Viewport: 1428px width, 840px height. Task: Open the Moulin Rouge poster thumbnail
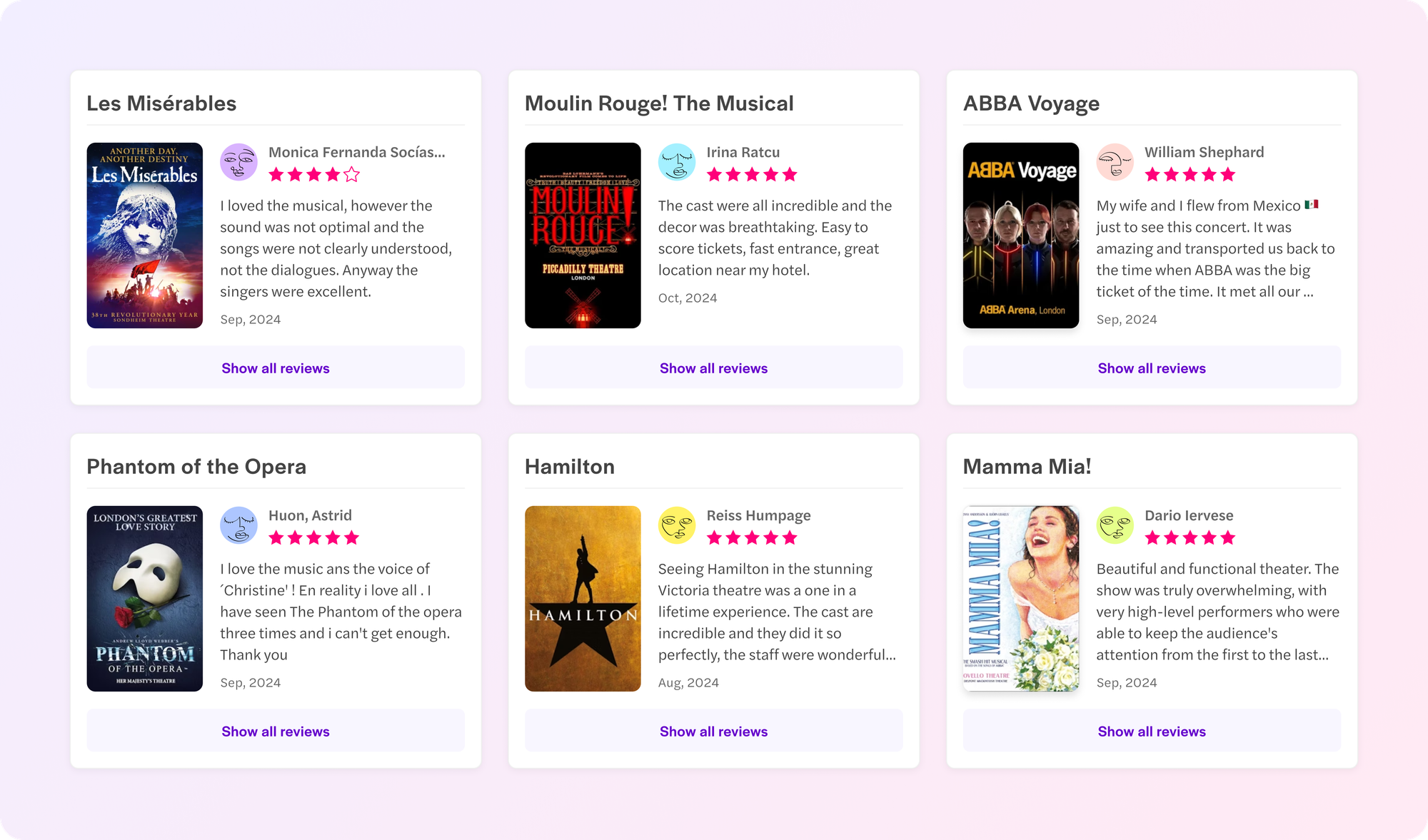pos(583,236)
